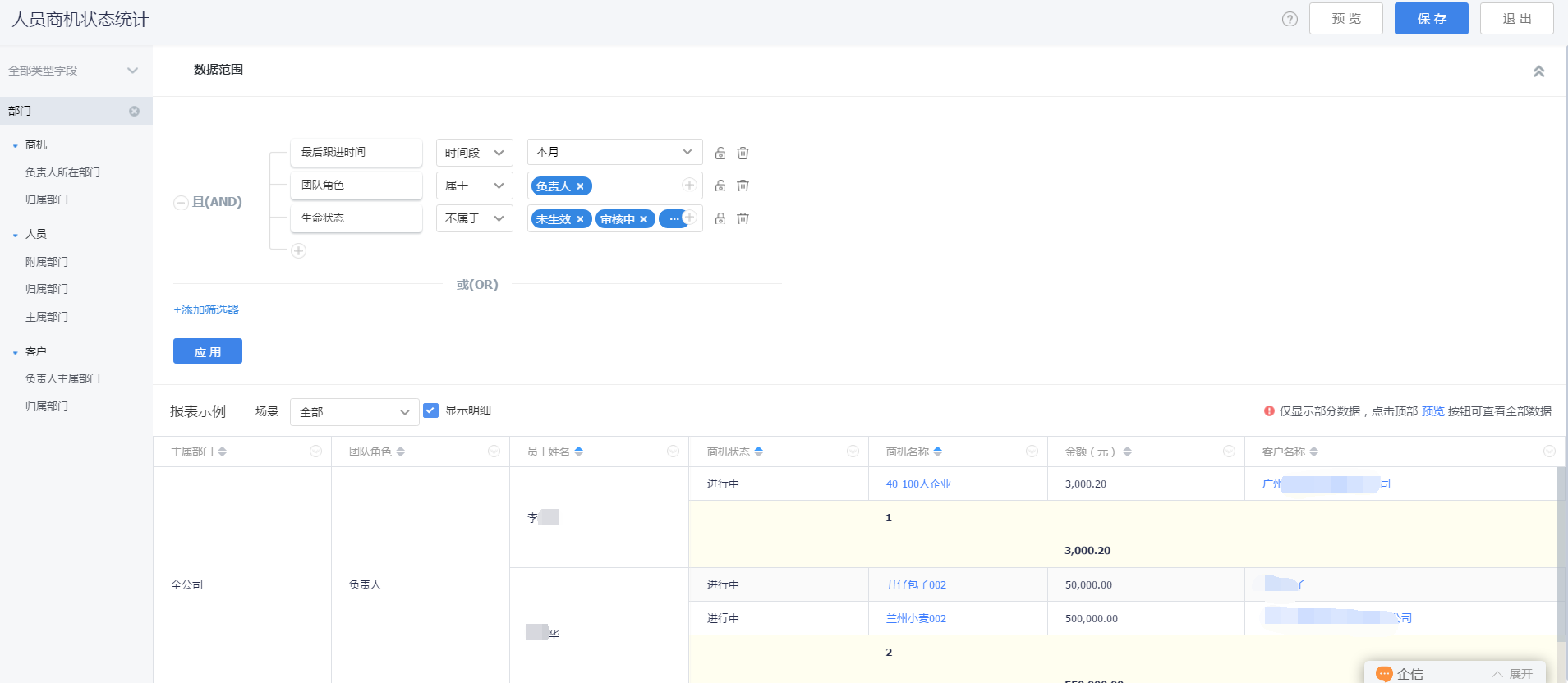Click the 生命状态 field box
This screenshot has width=1568, height=683.
tap(356, 218)
